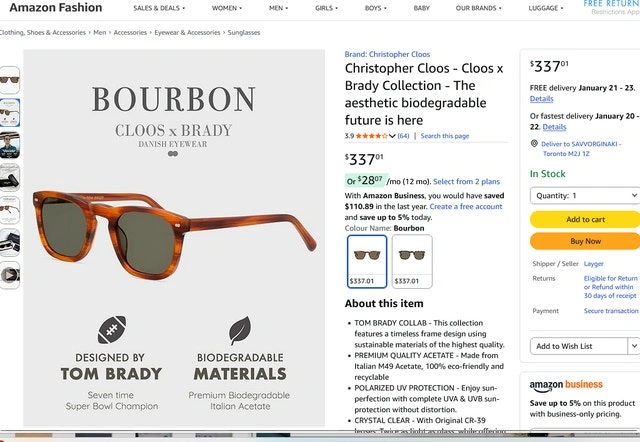Select the first sunglasses thumbnail image
The height and width of the screenshot is (442, 640).
pyautogui.click(x=9, y=80)
